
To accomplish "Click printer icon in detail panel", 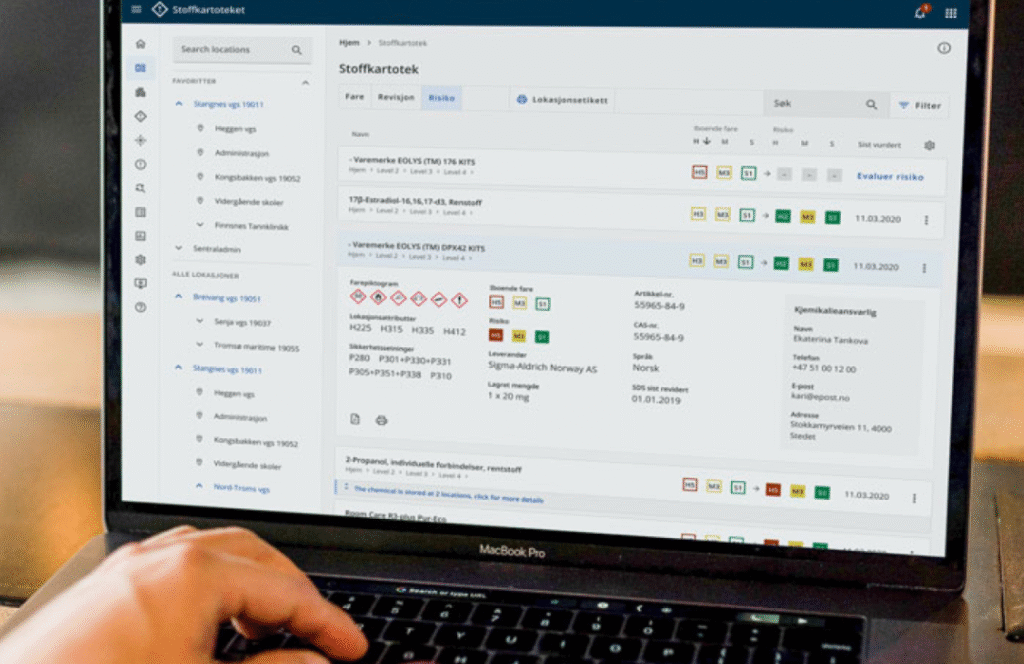I will pyautogui.click(x=381, y=420).
